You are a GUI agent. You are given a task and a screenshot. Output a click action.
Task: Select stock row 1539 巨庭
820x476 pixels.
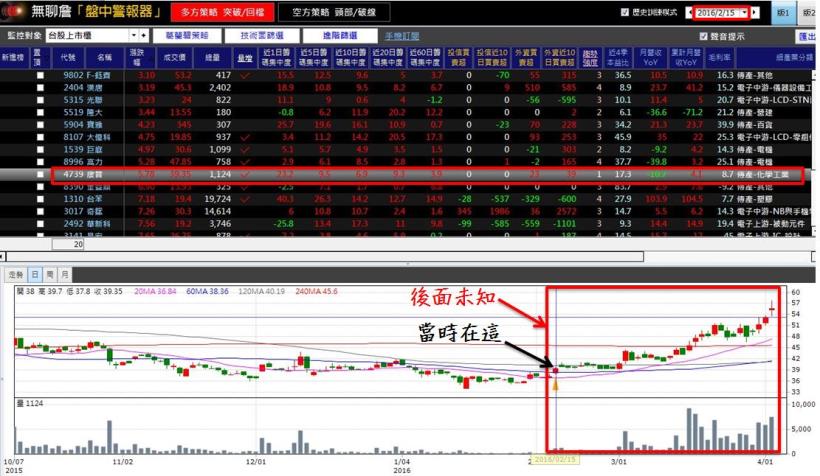(406, 150)
